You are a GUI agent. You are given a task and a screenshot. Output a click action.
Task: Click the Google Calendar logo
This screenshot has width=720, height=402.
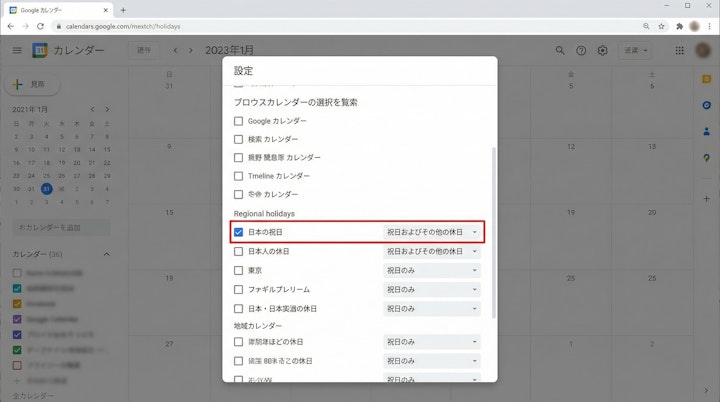(40, 50)
